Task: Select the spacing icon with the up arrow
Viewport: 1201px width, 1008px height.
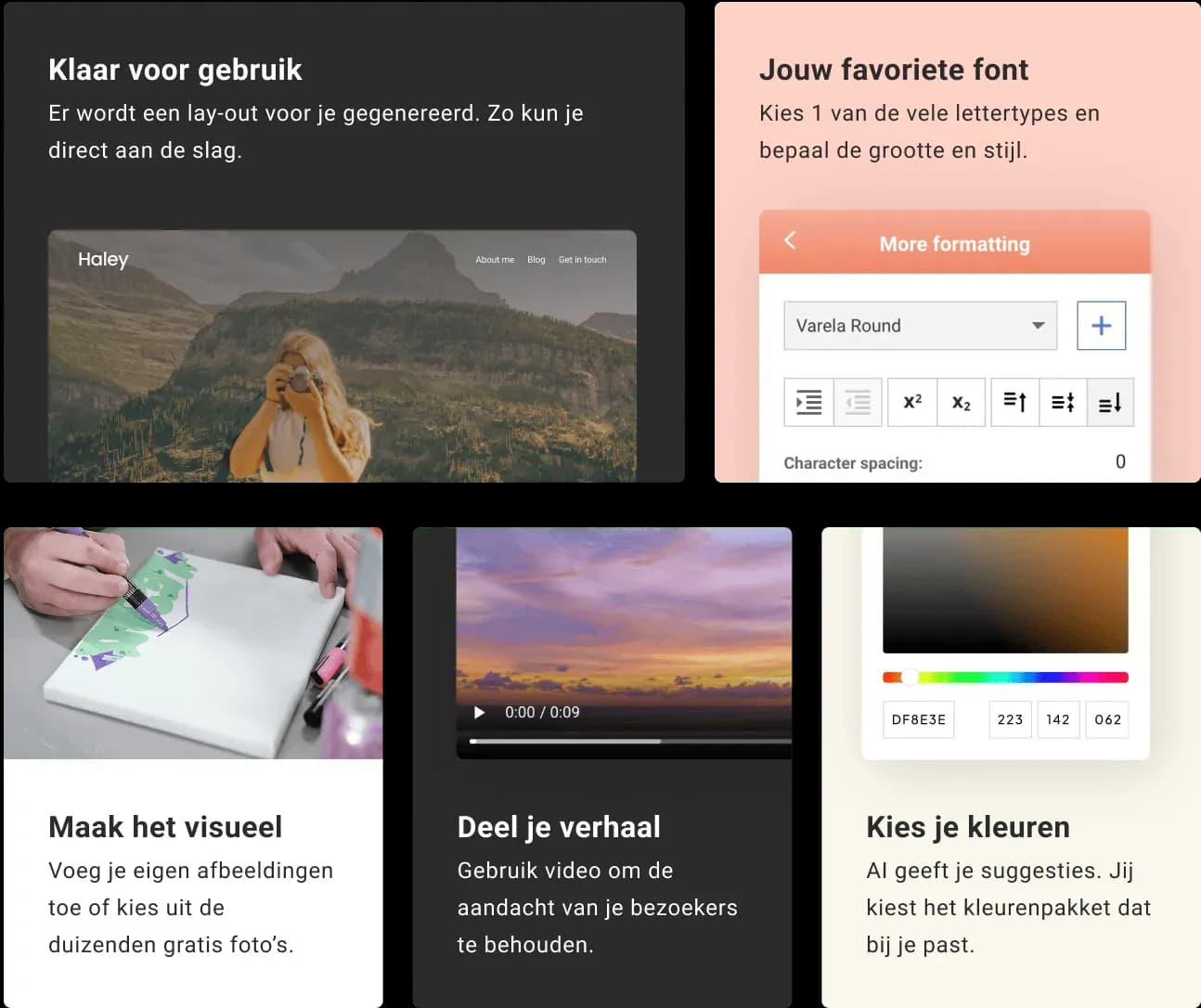Action: click(x=1014, y=403)
